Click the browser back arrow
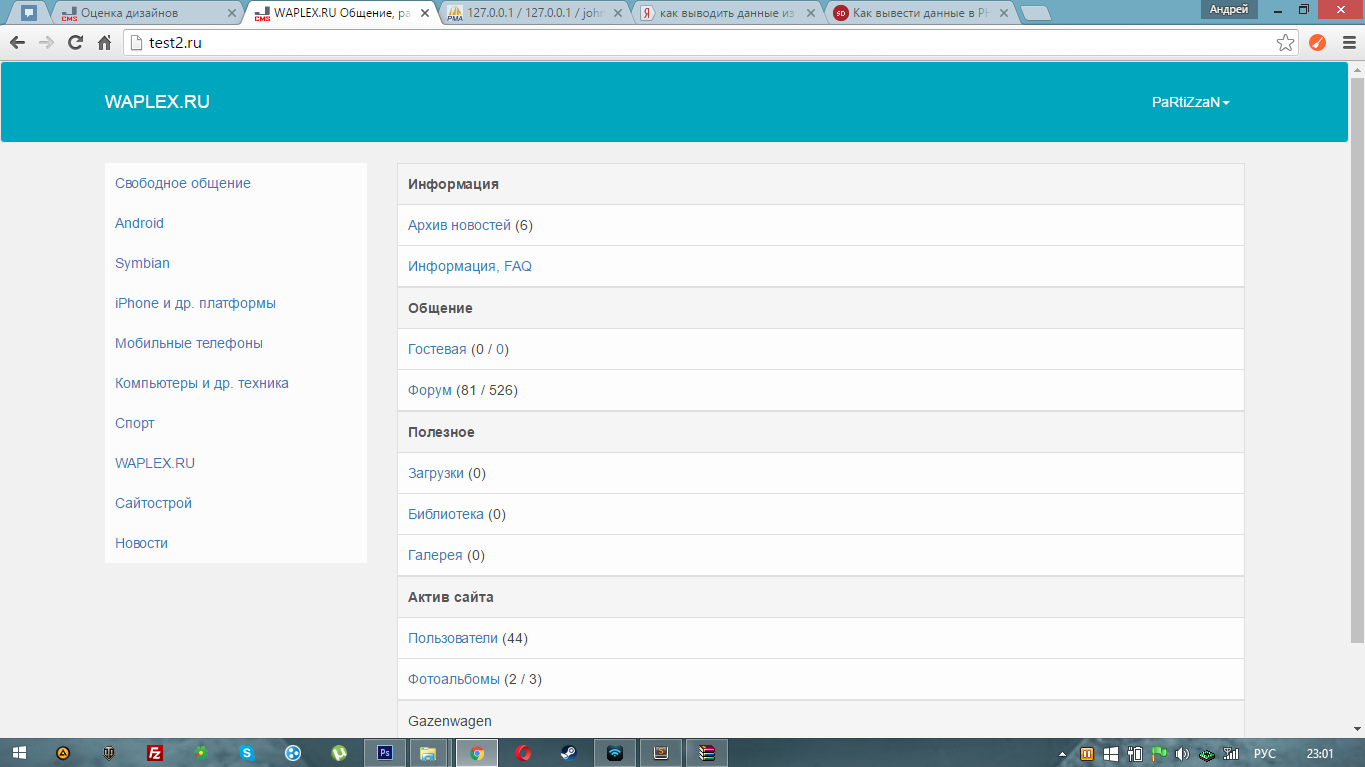Image resolution: width=1365 pixels, height=767 pixels. coord(17,42)
